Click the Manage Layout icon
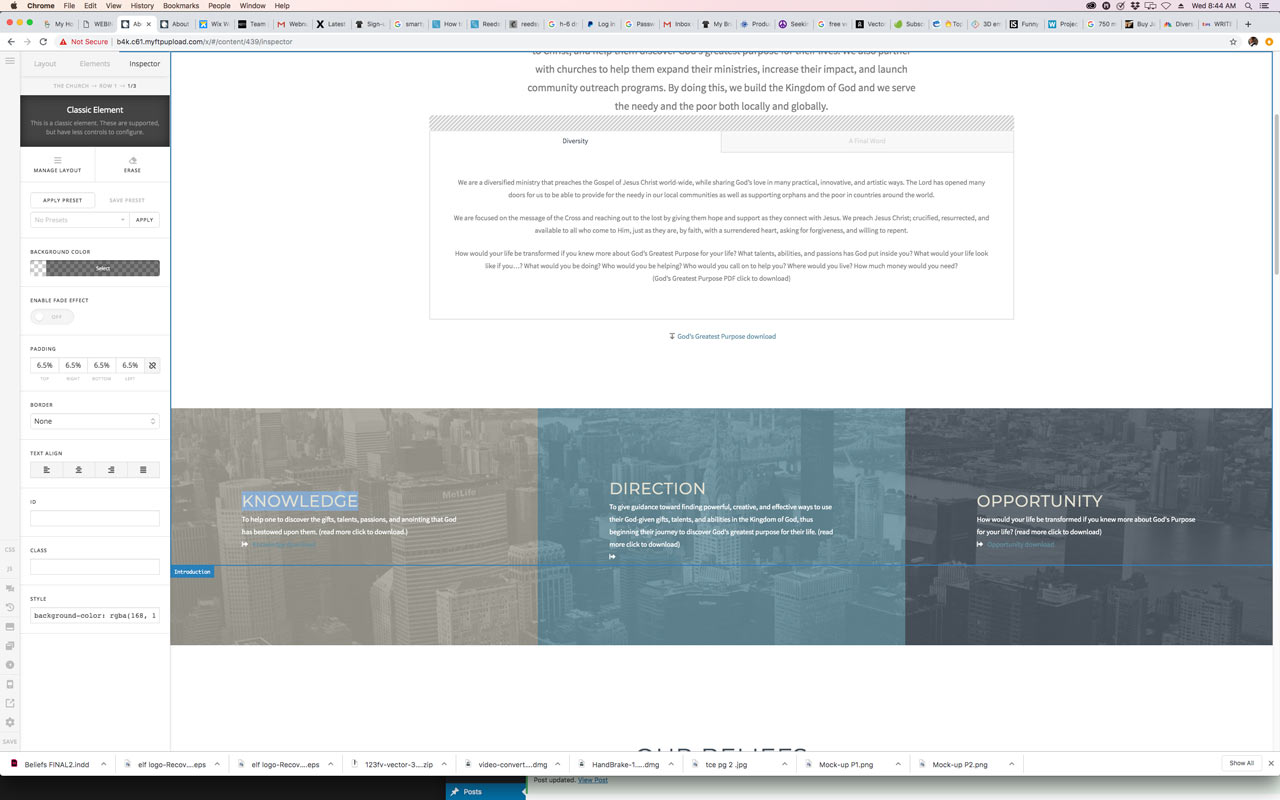This screenshot has height=800, width=1280. point(57,160)
